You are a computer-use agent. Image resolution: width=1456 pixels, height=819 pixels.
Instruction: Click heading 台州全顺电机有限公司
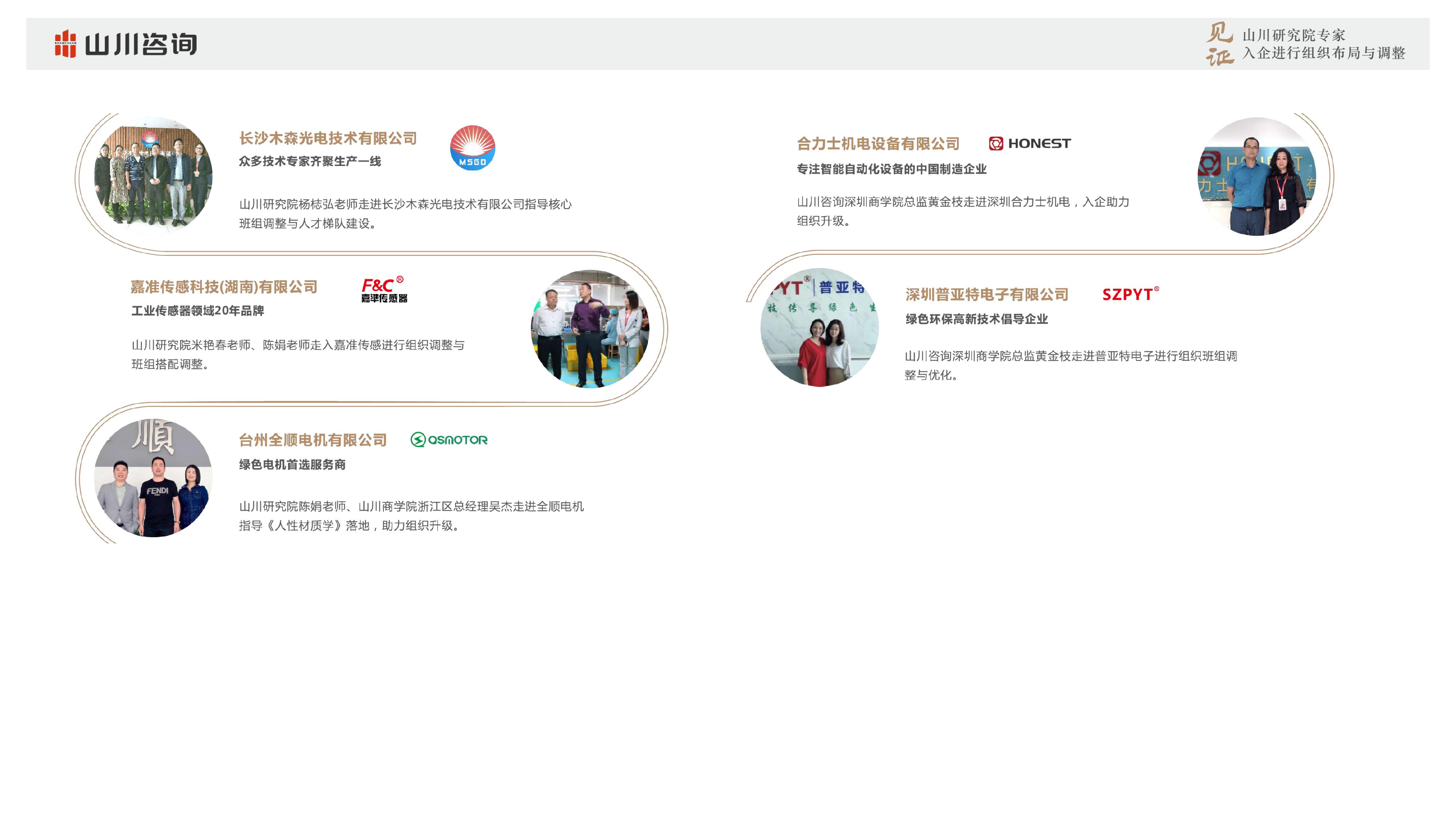tap(313, 440)
